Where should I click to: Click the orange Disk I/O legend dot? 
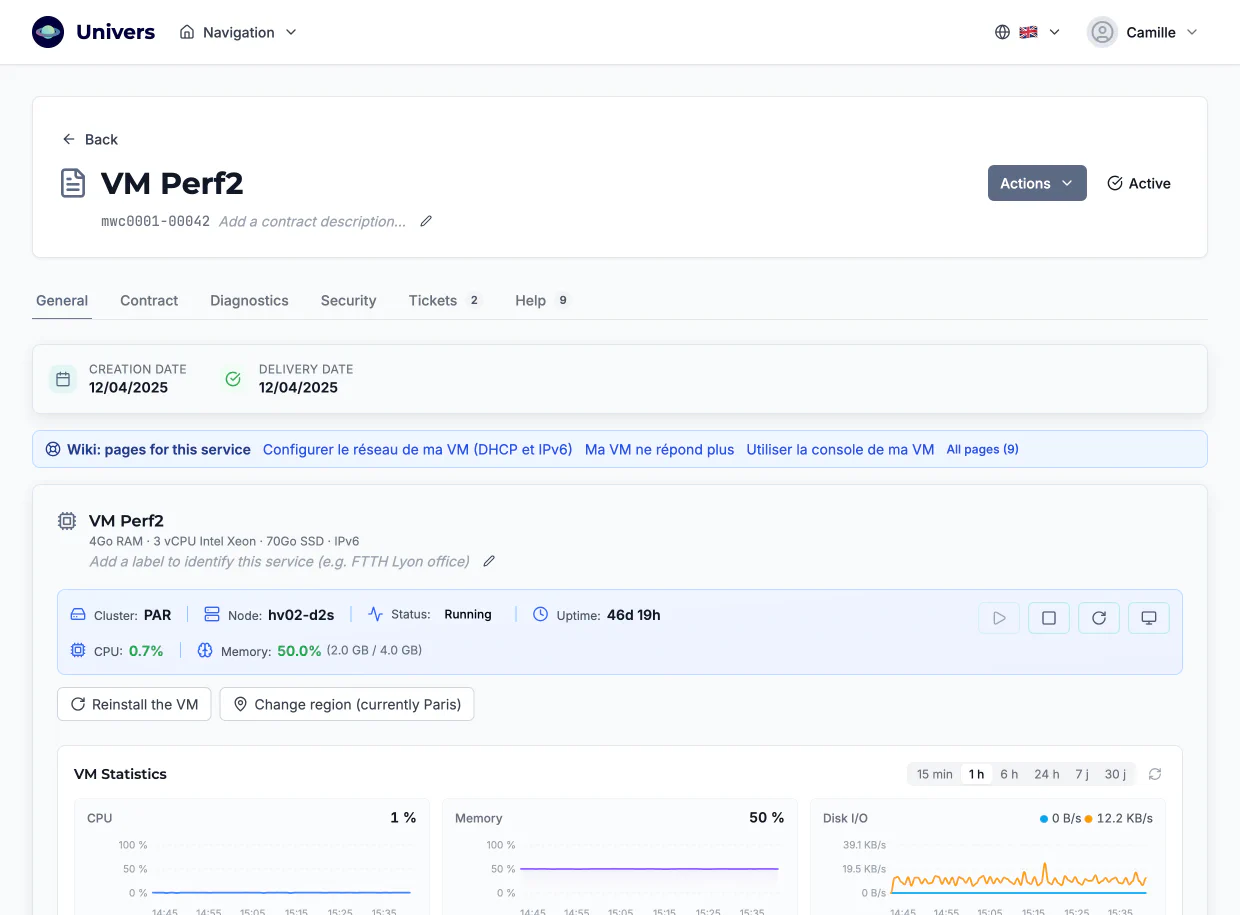[x=1088, y=818]
